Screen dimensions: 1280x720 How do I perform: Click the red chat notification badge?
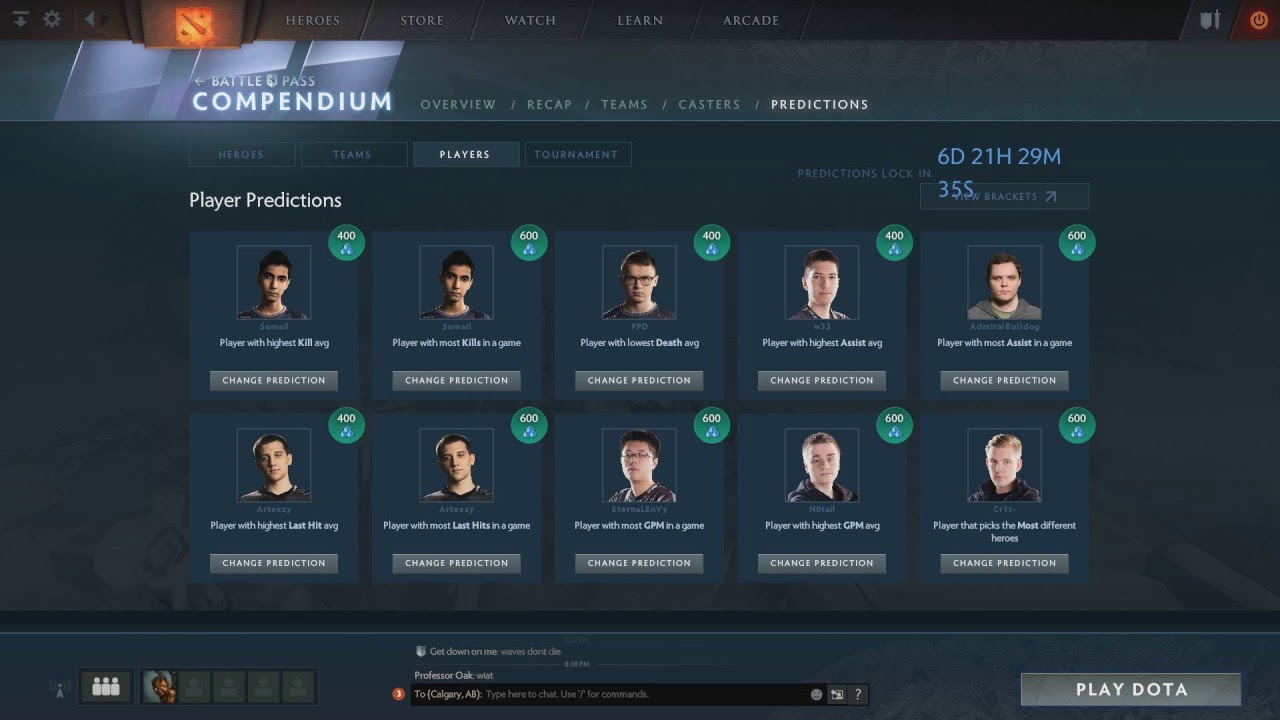[399, 694]
